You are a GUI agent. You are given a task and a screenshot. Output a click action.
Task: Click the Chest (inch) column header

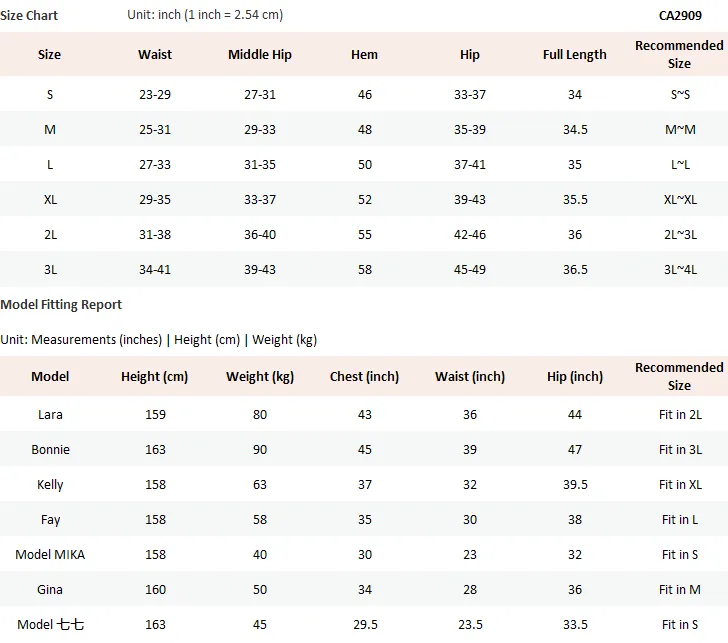[364, 377]
